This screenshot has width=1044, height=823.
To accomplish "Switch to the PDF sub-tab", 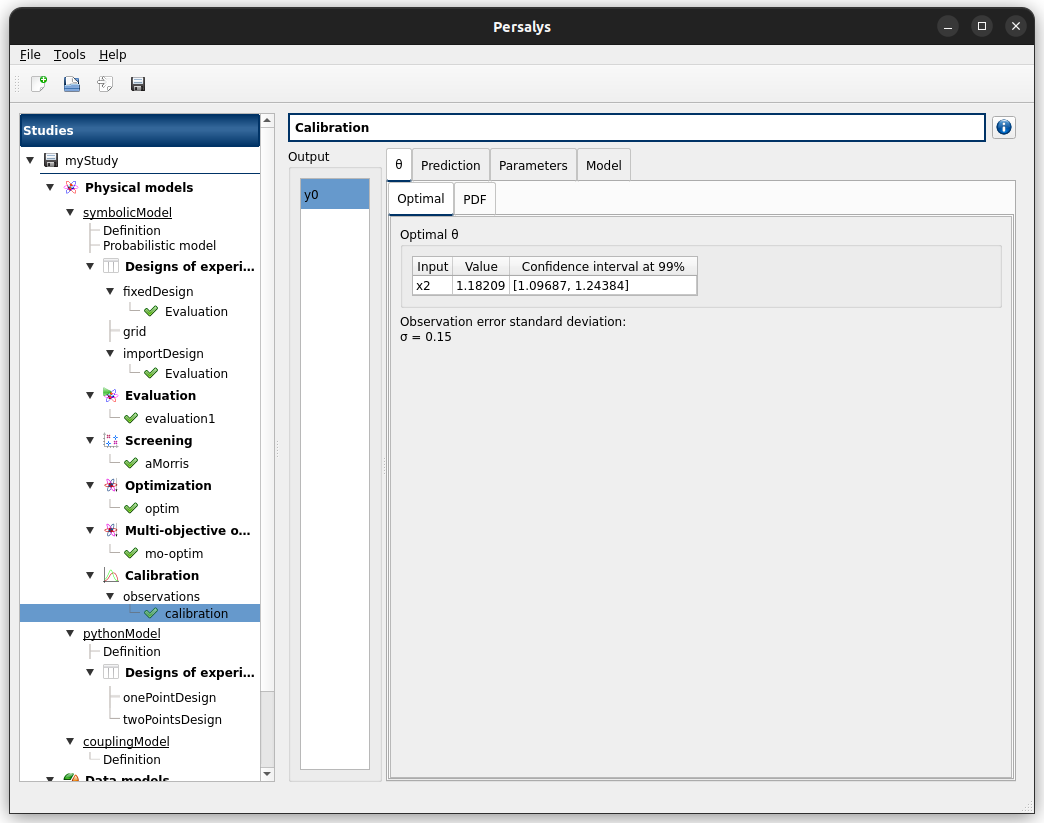I will (474, 199).
